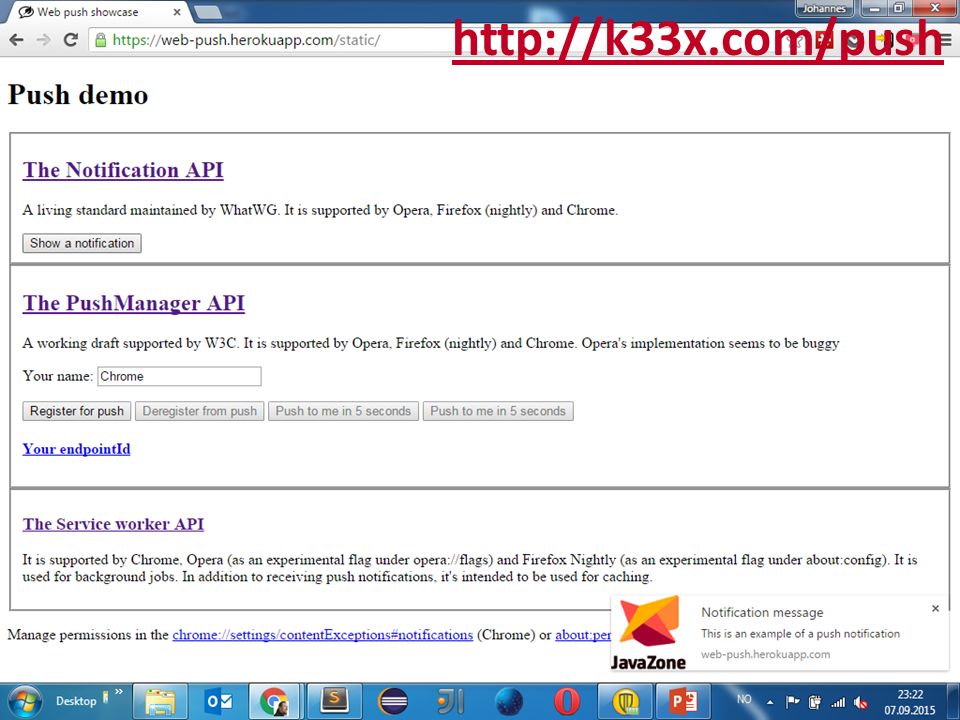Click Deregister from push
960x720 pixels.
[x=200, y=411]
